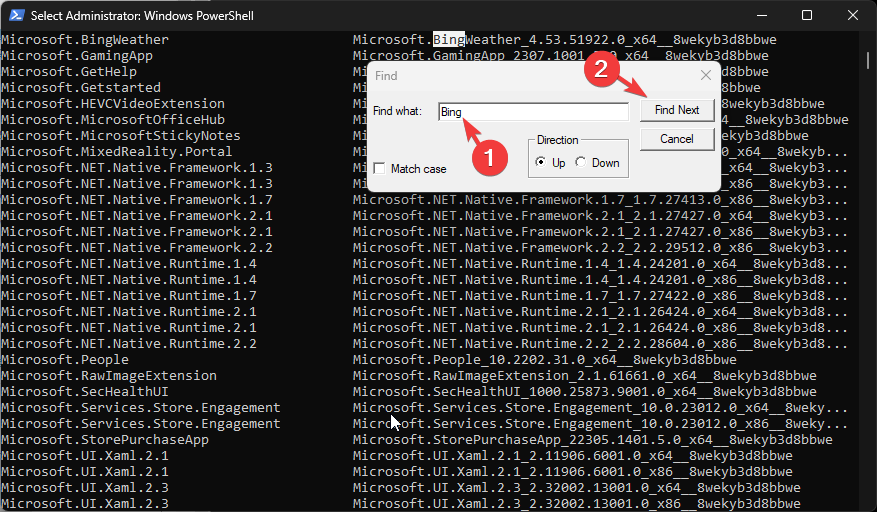Click Microsoft.RawImageExtension in left column
This screenshot has height=512, width=877.
pos(109,375)
